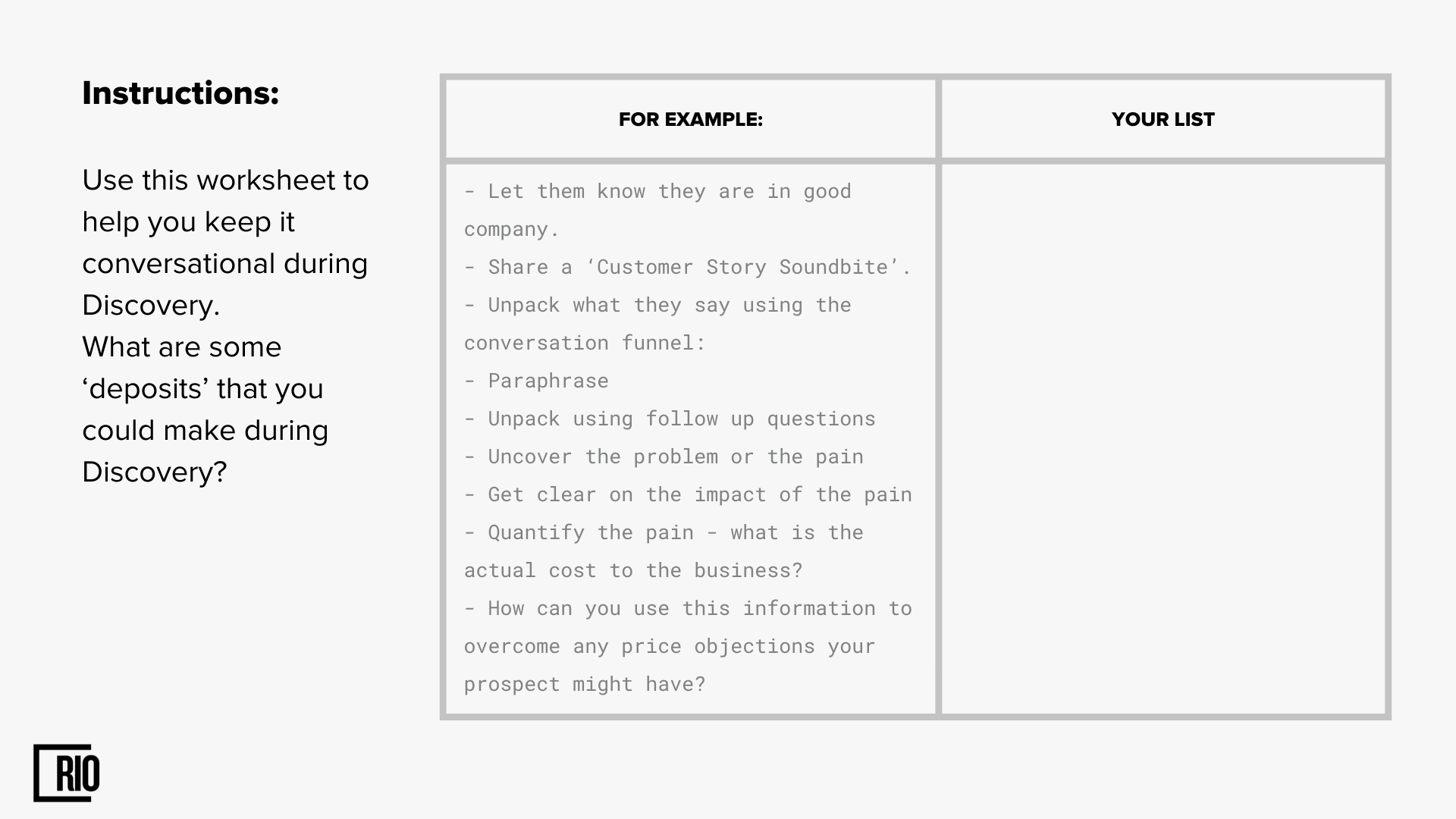Image resolution: width=1456 pixels, height=819 pixels.
Task: Click 'overcome any price objections' text
Action: click(670, 646)
